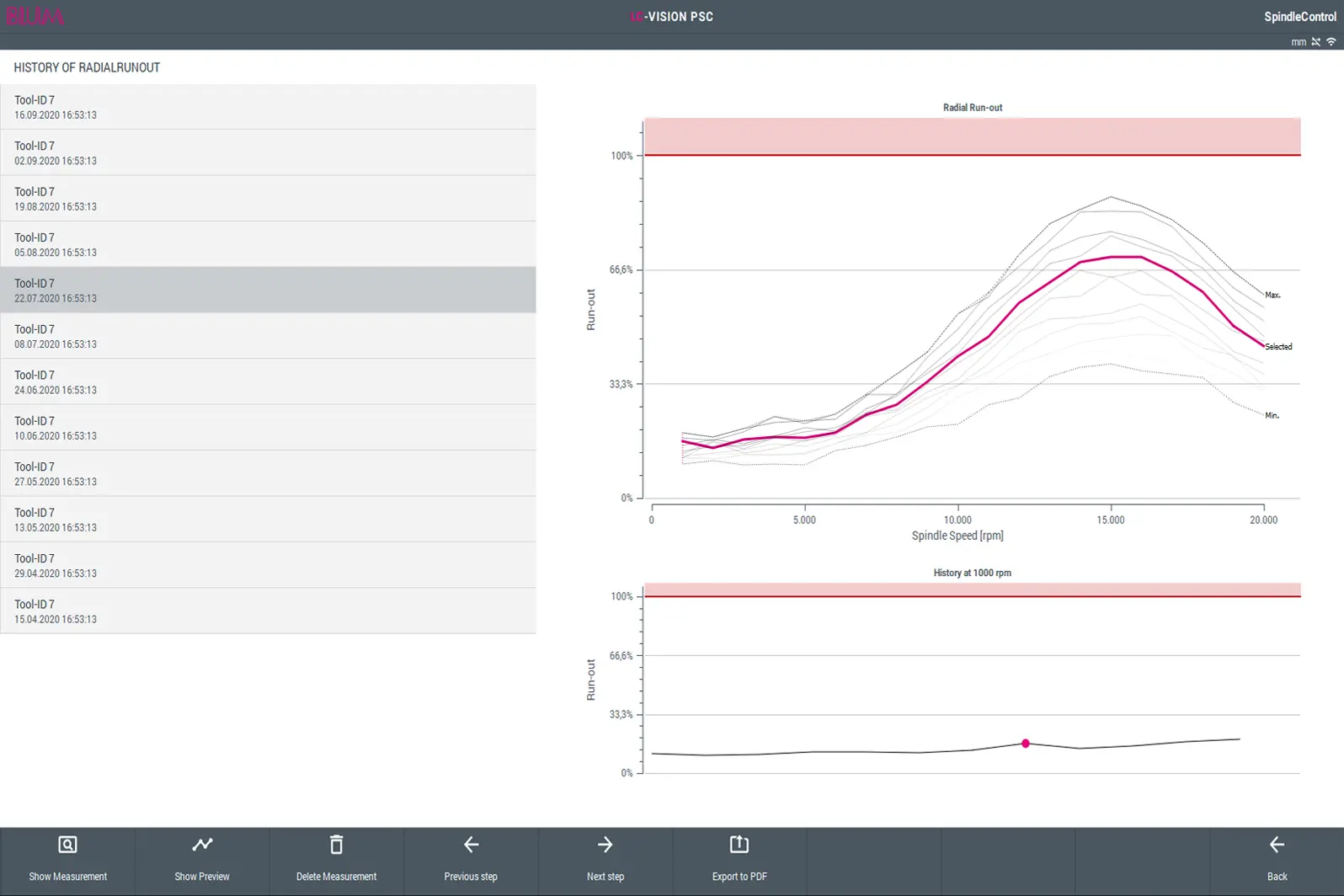Image resolution: width=1344 pixels, height=896 pixels.
Task: Click the SpindleControl label in header
Action: [1299, 17]
